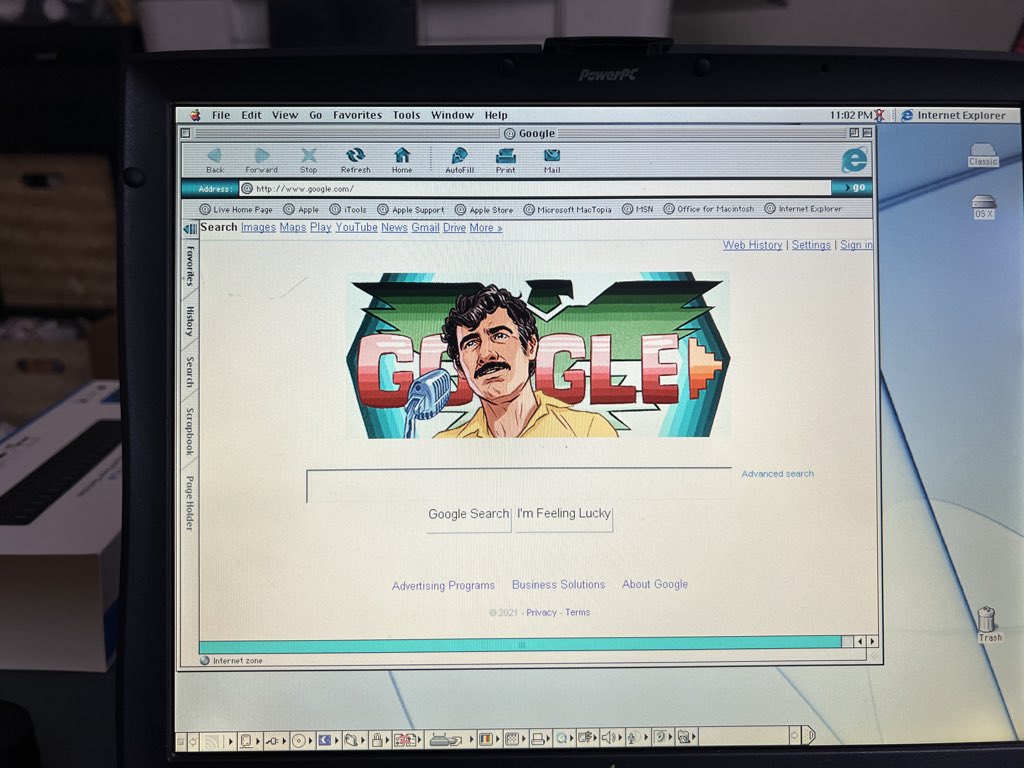
Task: Open the Images link
Action: (x=258, y=227)
